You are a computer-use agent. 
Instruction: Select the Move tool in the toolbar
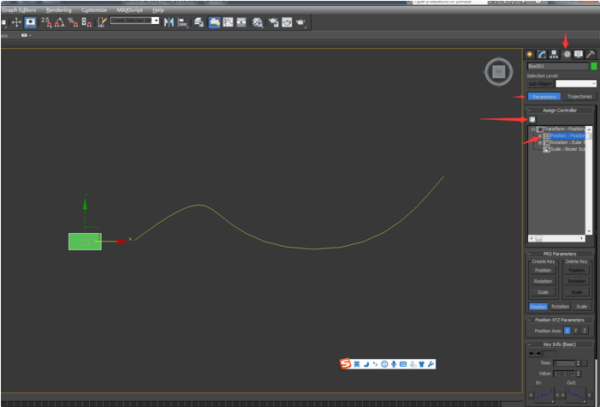(16, 23)
